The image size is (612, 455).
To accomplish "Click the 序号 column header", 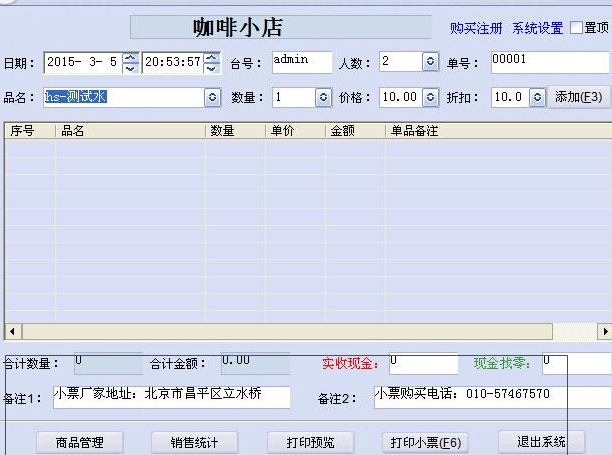I will (30, 131).
